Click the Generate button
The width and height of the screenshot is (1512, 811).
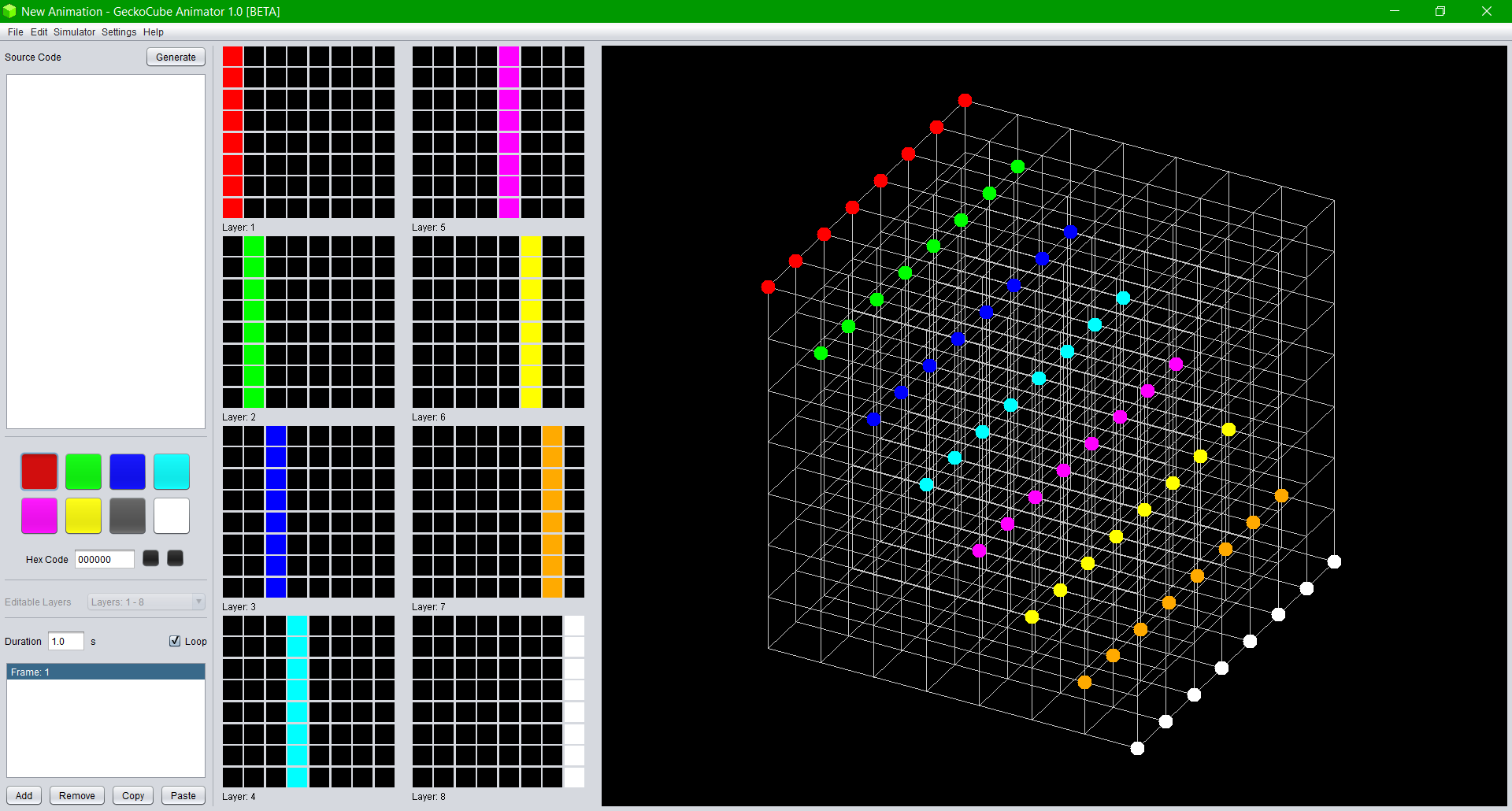[x=175, y=57]
